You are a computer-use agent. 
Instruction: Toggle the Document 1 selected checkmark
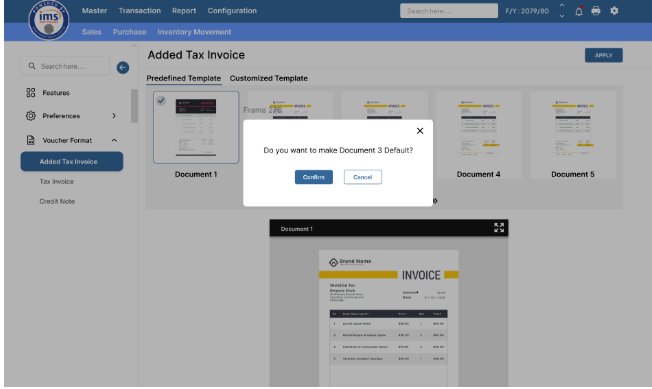coord(161,101)
